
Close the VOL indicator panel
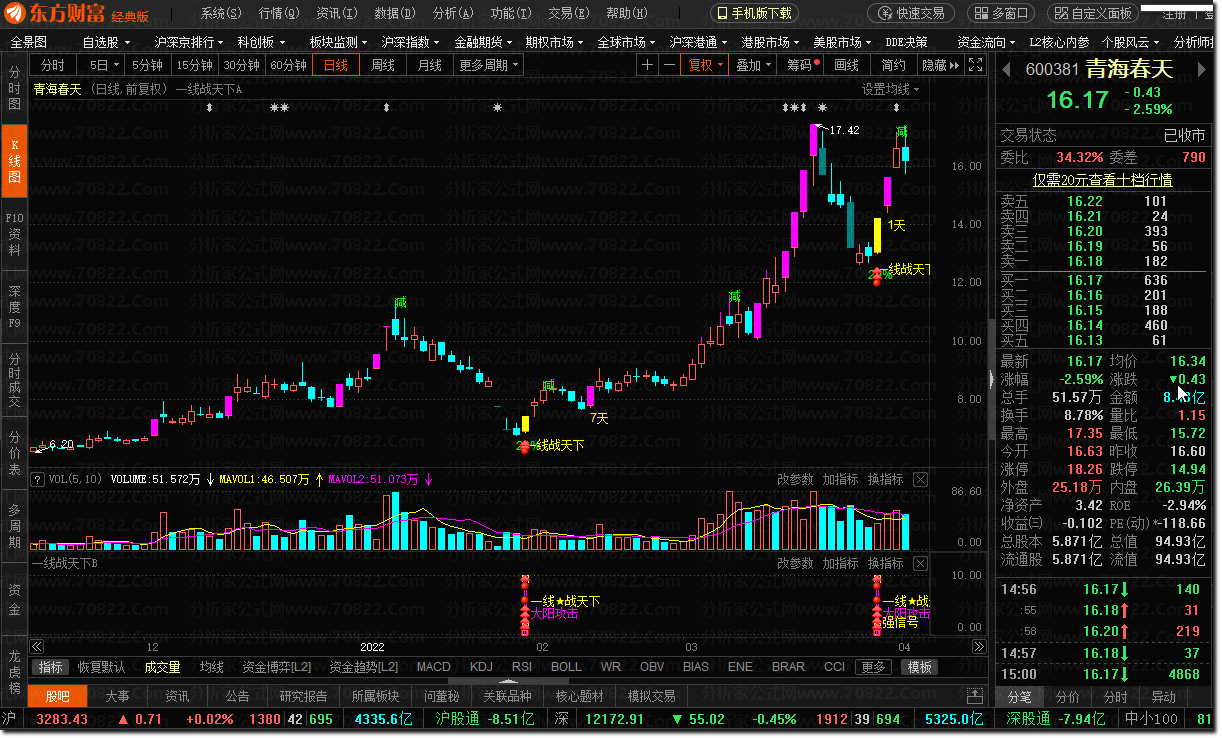click(920, 480)
